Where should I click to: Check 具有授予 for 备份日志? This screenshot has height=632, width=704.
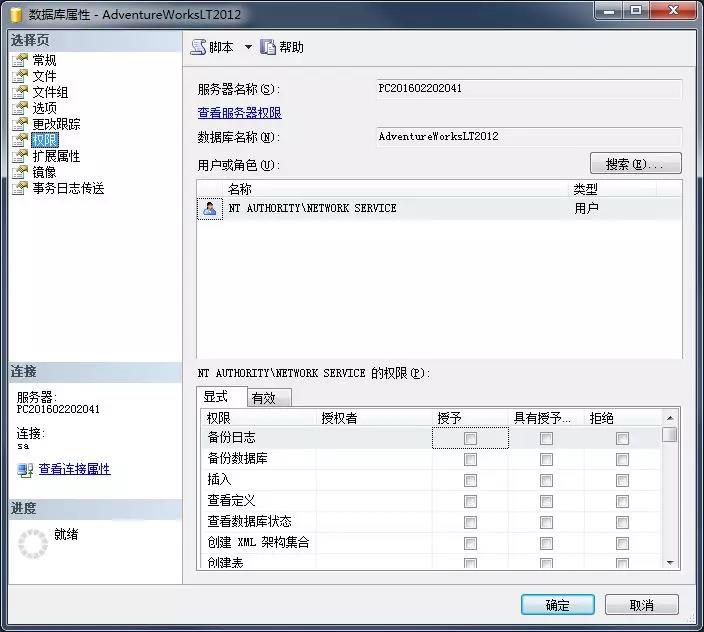click(x=546, y=438)
